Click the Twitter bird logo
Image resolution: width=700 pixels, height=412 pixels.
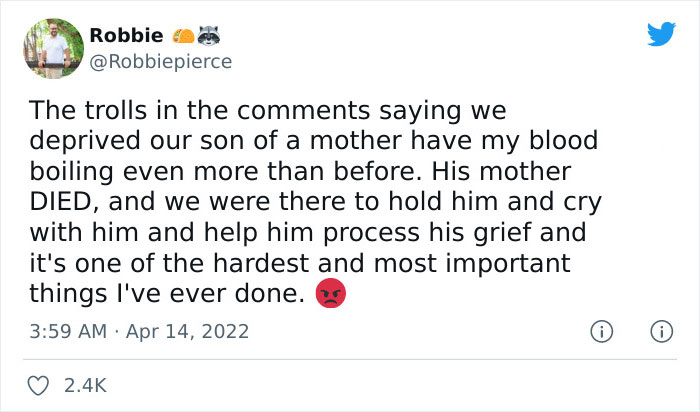(661, 35)
